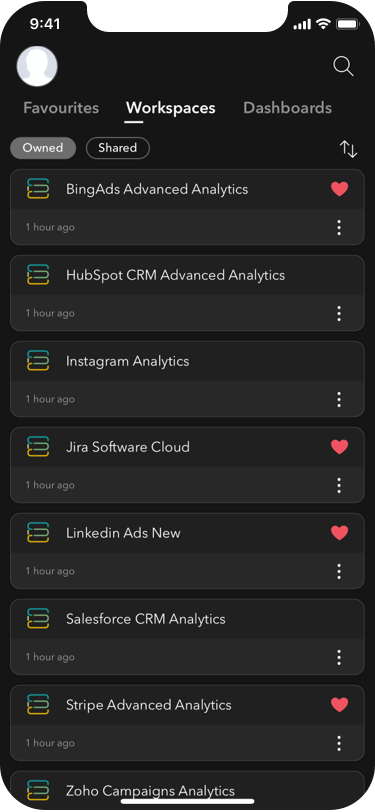This screenshot has height=812, width=375.
Task: Click the Stripe Advanced Analytics workspace icon
Action: click(x=38, y=705)
